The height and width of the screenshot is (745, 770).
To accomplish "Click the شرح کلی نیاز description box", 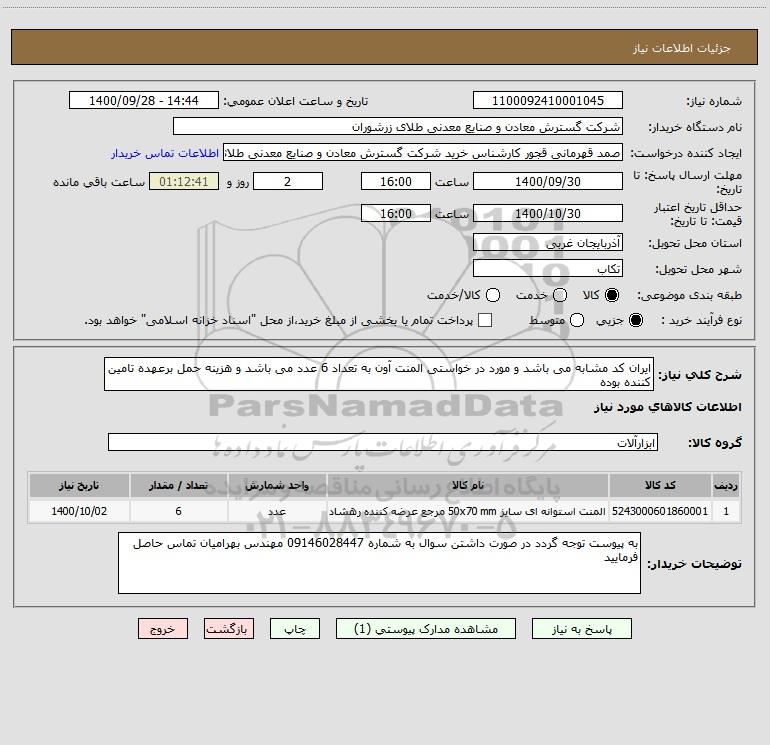I will click(379, 374).
